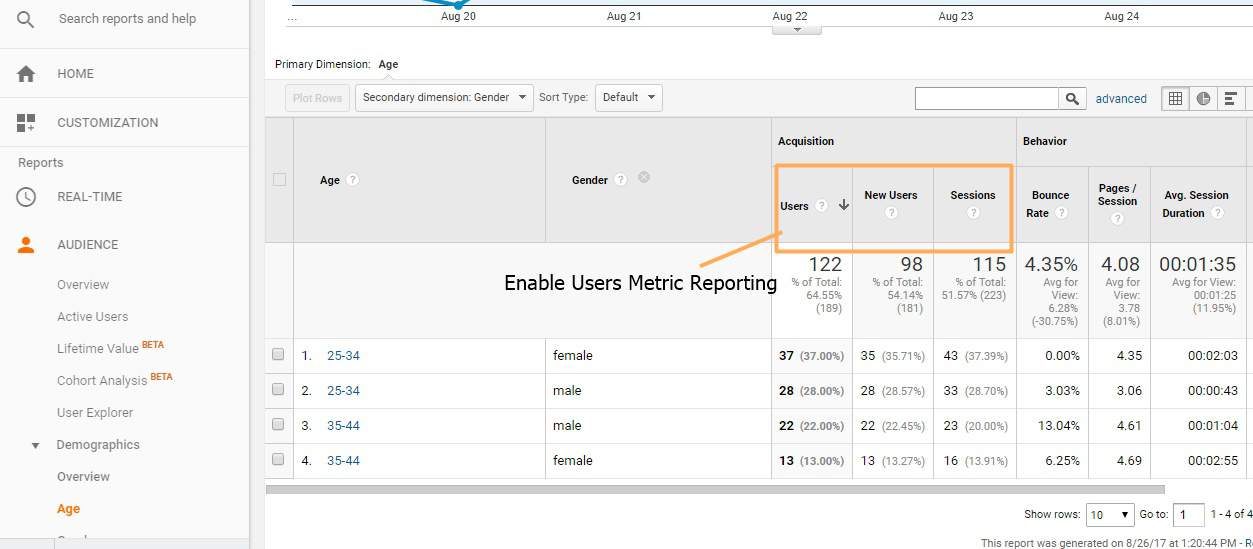Click the Home house icon

26,74
